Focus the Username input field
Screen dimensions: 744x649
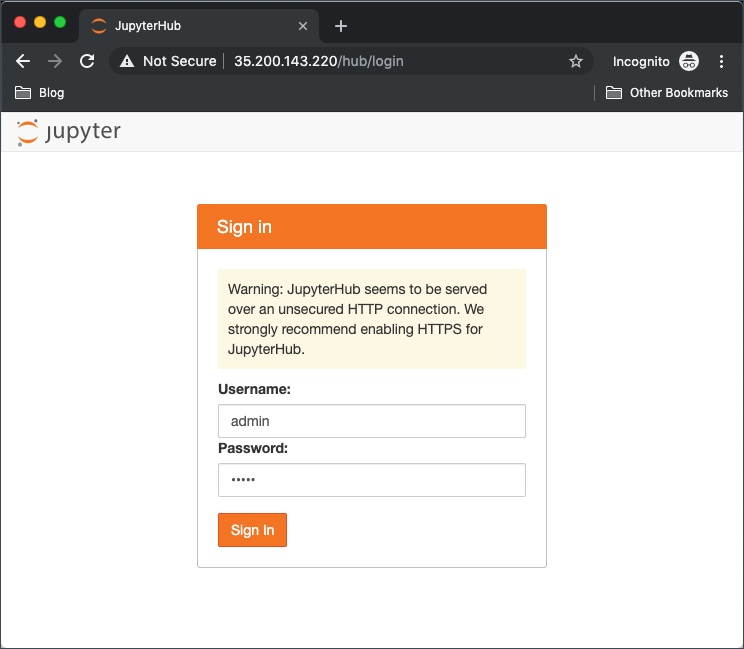[371, 421]
